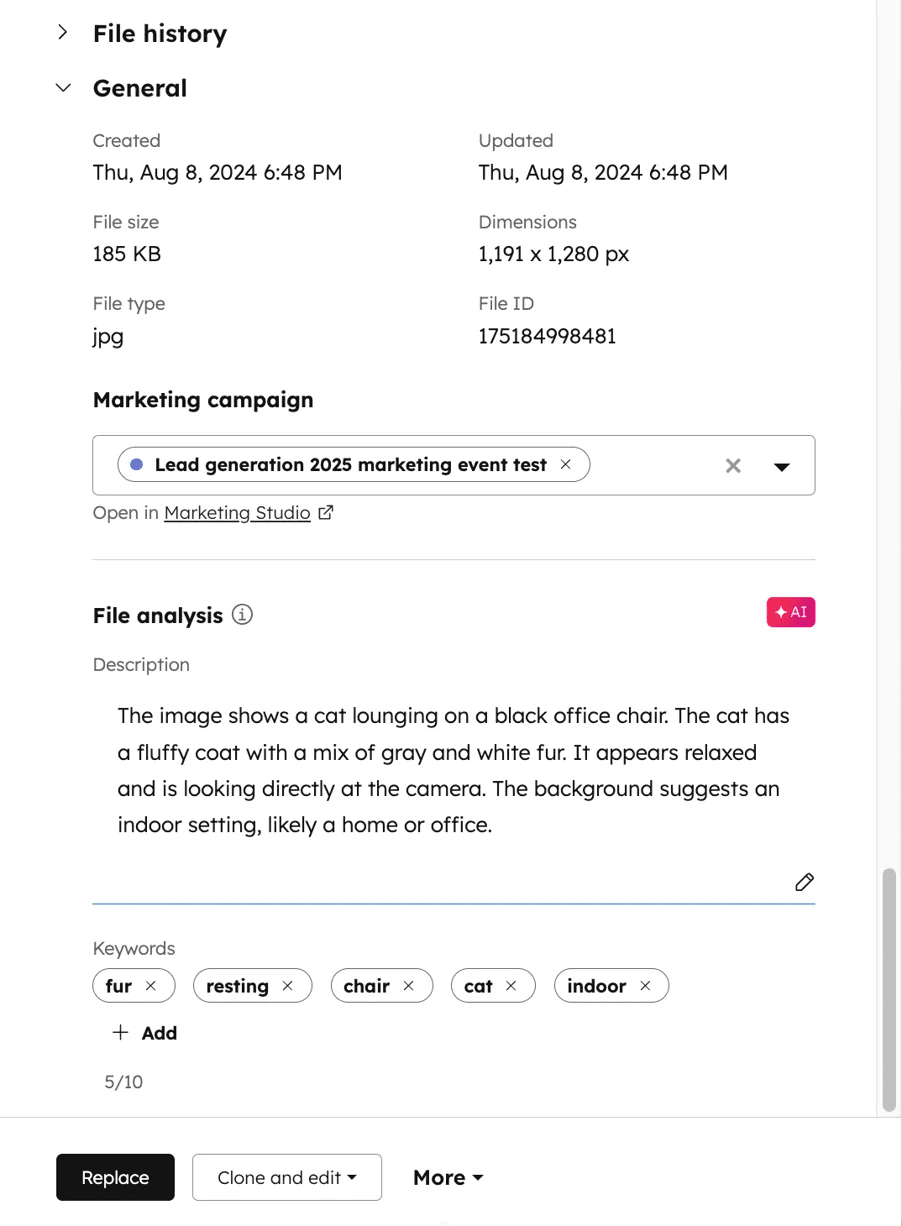Click the Replace button
Viewport: 902px width, 1226px height.
coord(115,1177)
